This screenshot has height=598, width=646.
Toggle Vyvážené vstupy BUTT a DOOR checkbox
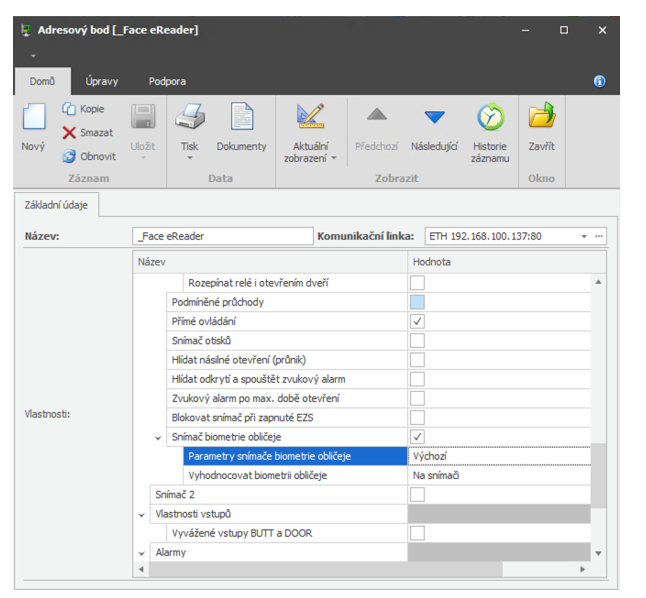click(417, 533)
